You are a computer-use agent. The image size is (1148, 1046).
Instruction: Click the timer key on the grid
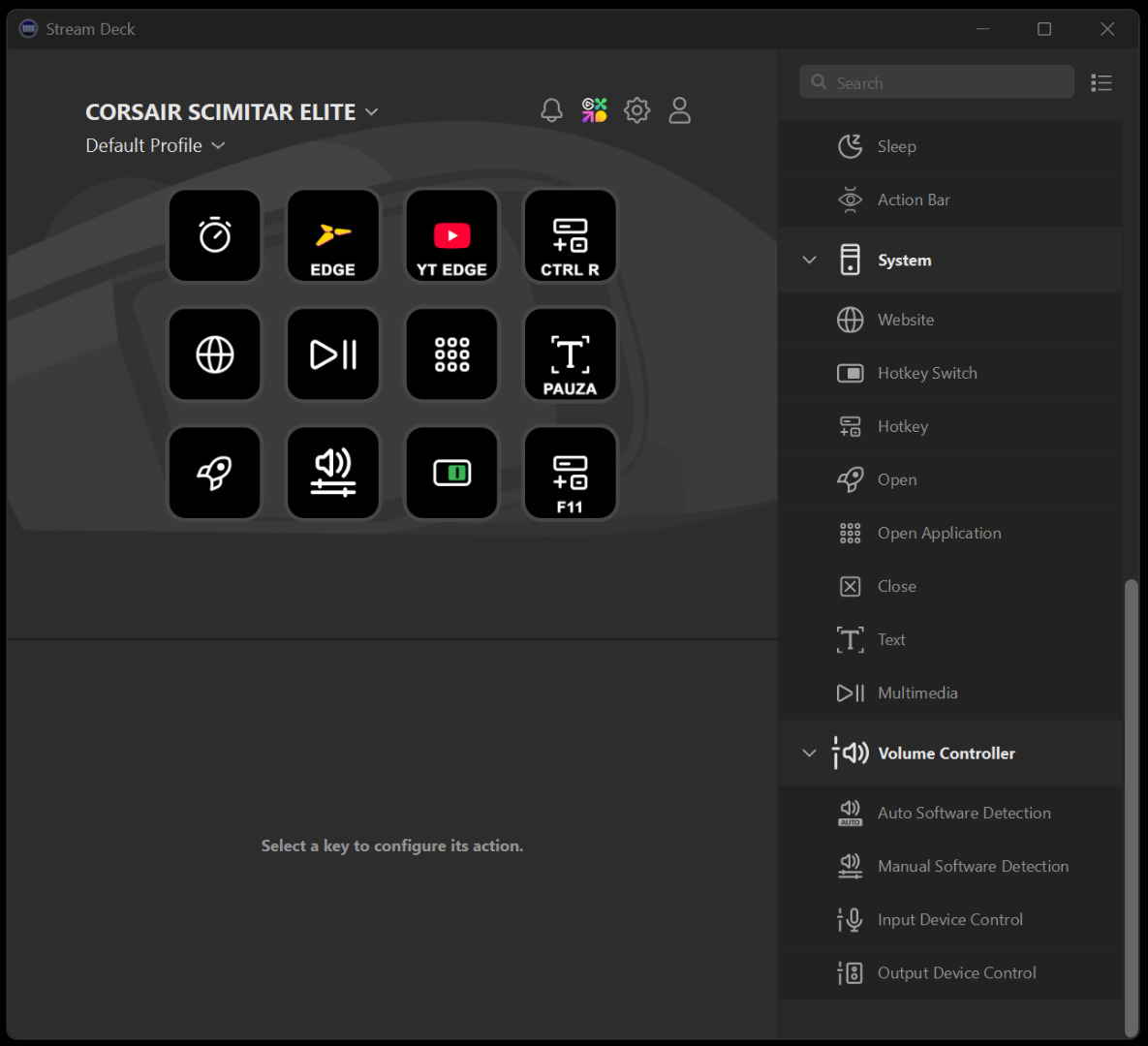pos(214,235)
